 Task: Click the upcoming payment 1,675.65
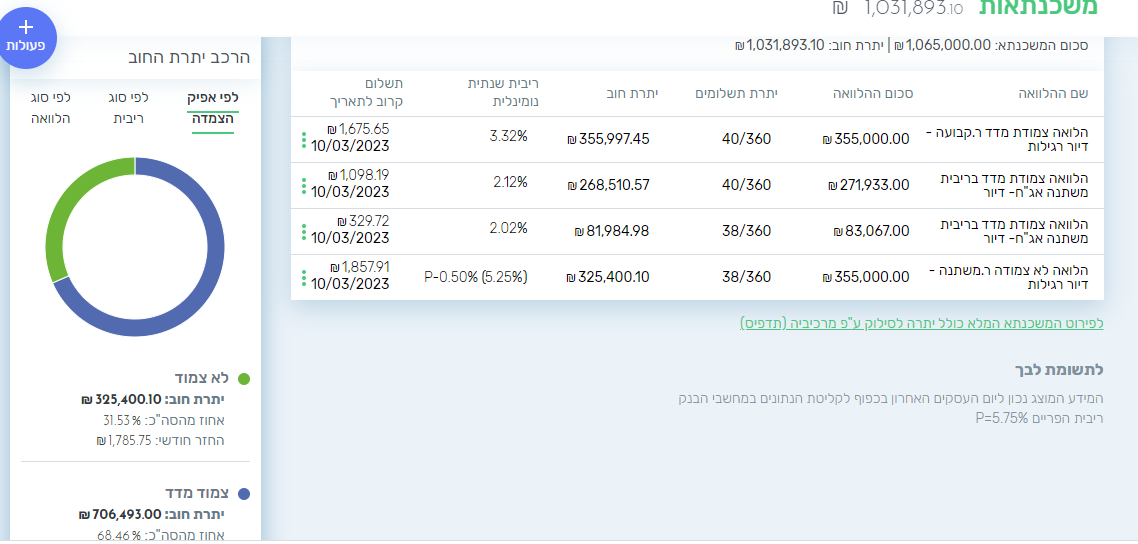click(359, 130)
